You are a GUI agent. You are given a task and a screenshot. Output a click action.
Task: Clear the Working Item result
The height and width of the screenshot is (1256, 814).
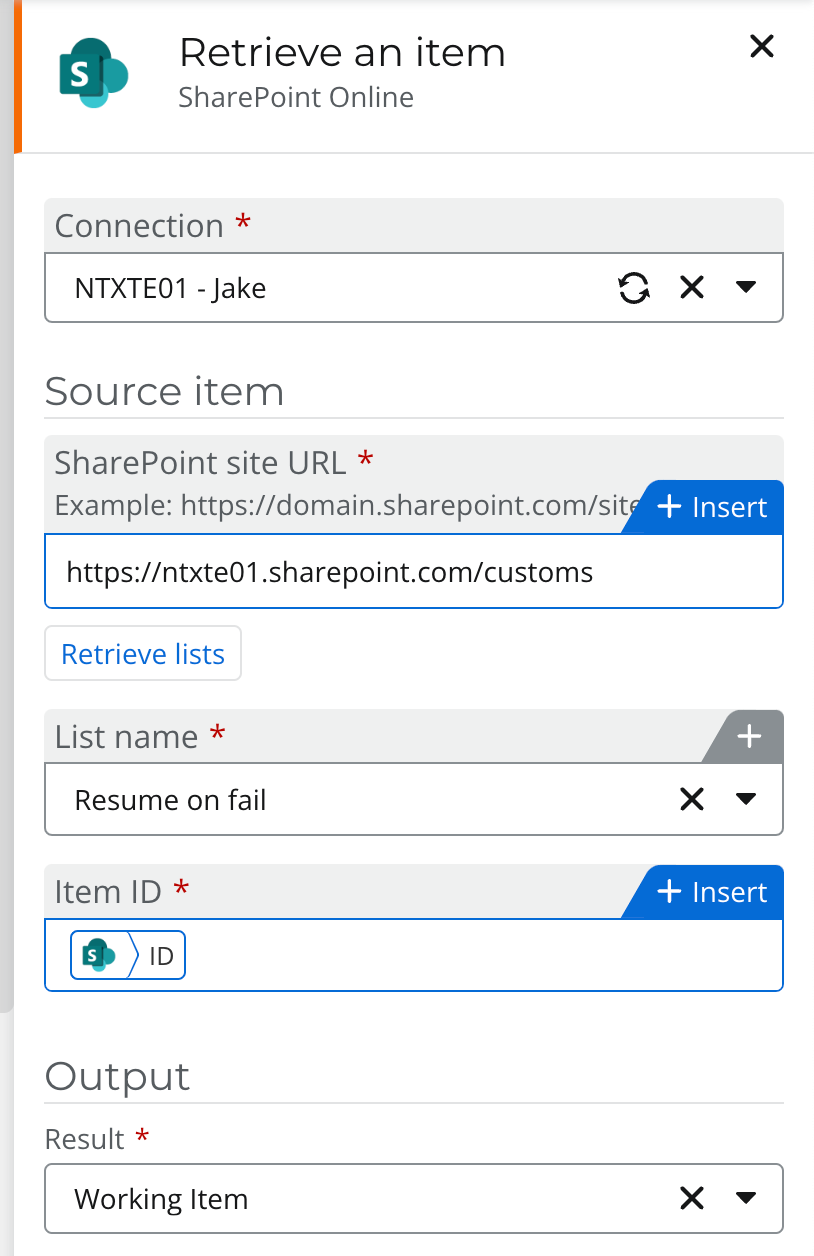pos(692,1198)
